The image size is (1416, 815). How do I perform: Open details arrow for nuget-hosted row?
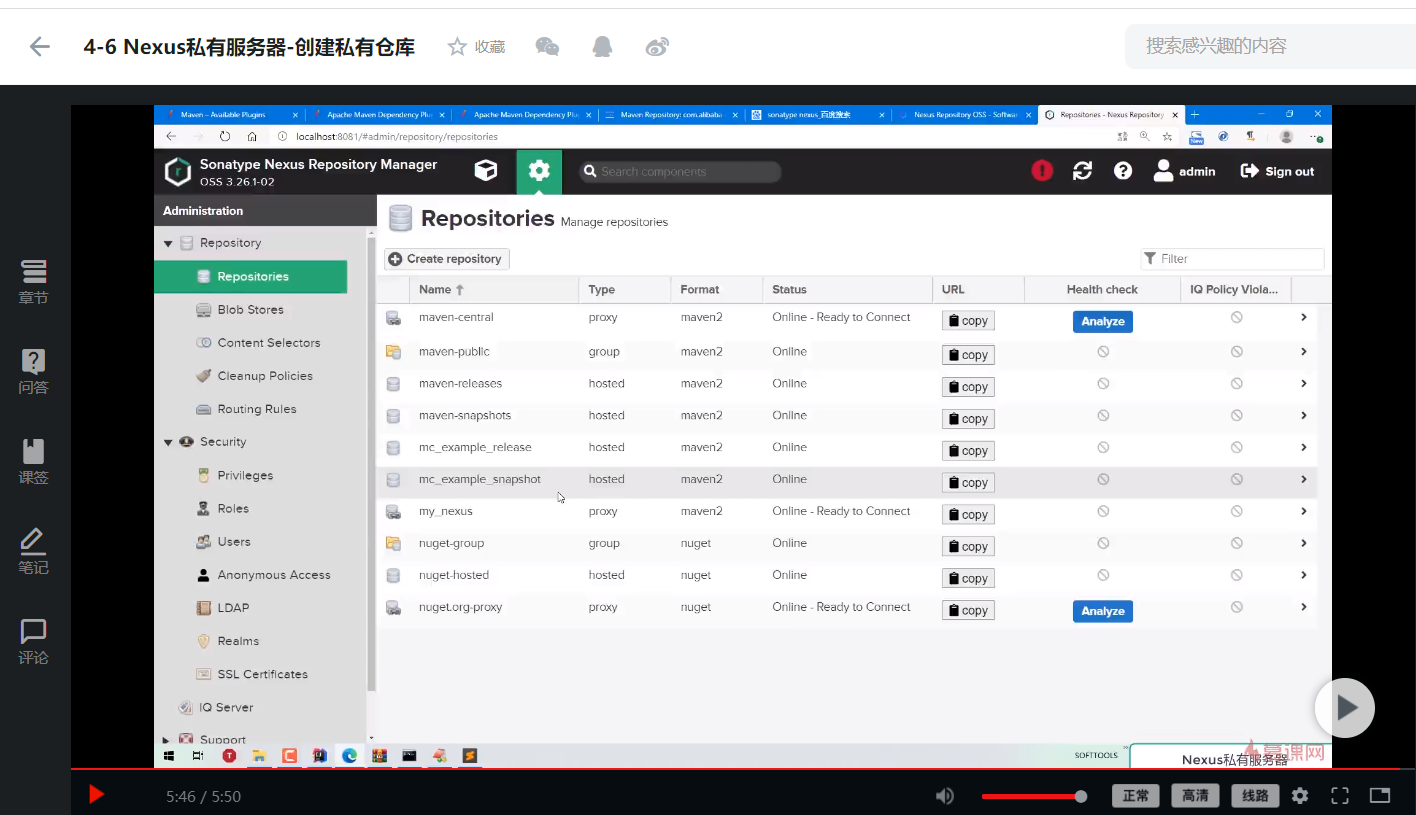1304,575
